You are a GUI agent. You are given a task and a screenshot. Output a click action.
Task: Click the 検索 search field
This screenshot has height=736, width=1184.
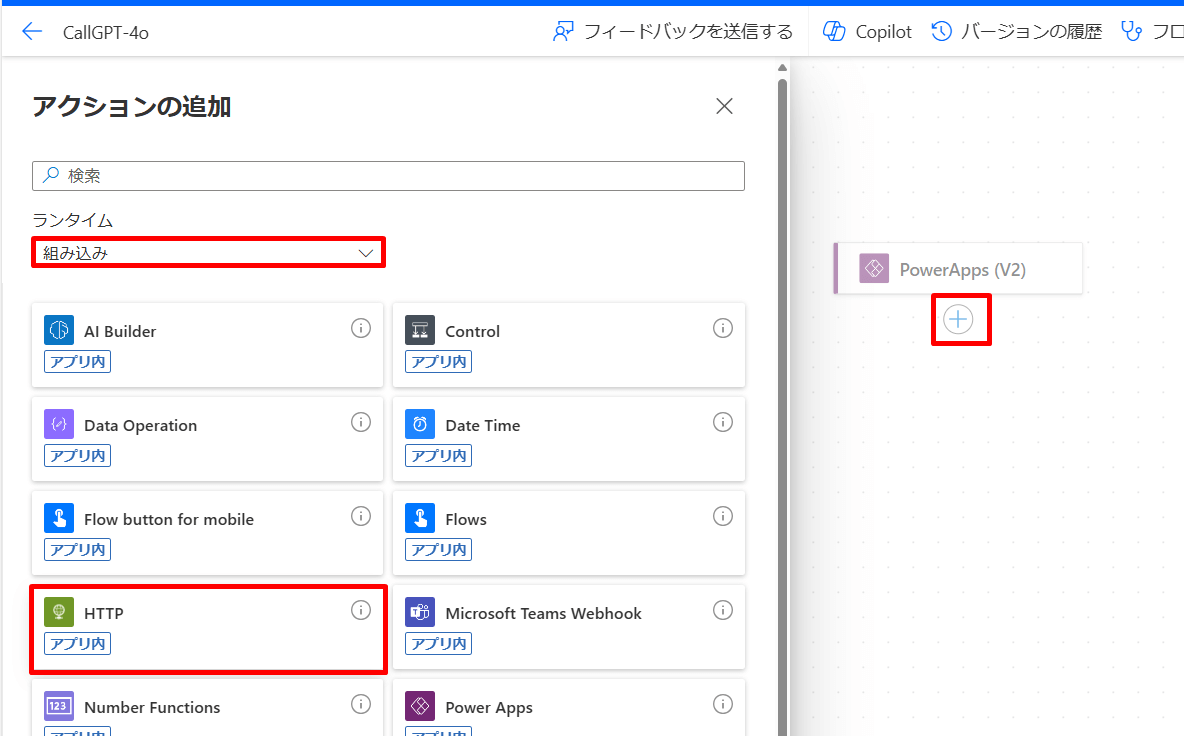pyautogui.click(x=388, y=176)
